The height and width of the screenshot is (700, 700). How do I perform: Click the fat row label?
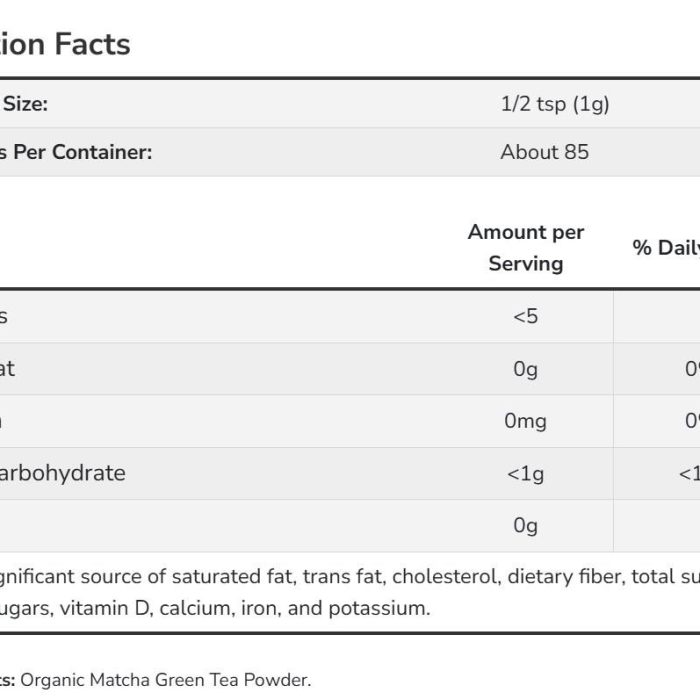7,369
